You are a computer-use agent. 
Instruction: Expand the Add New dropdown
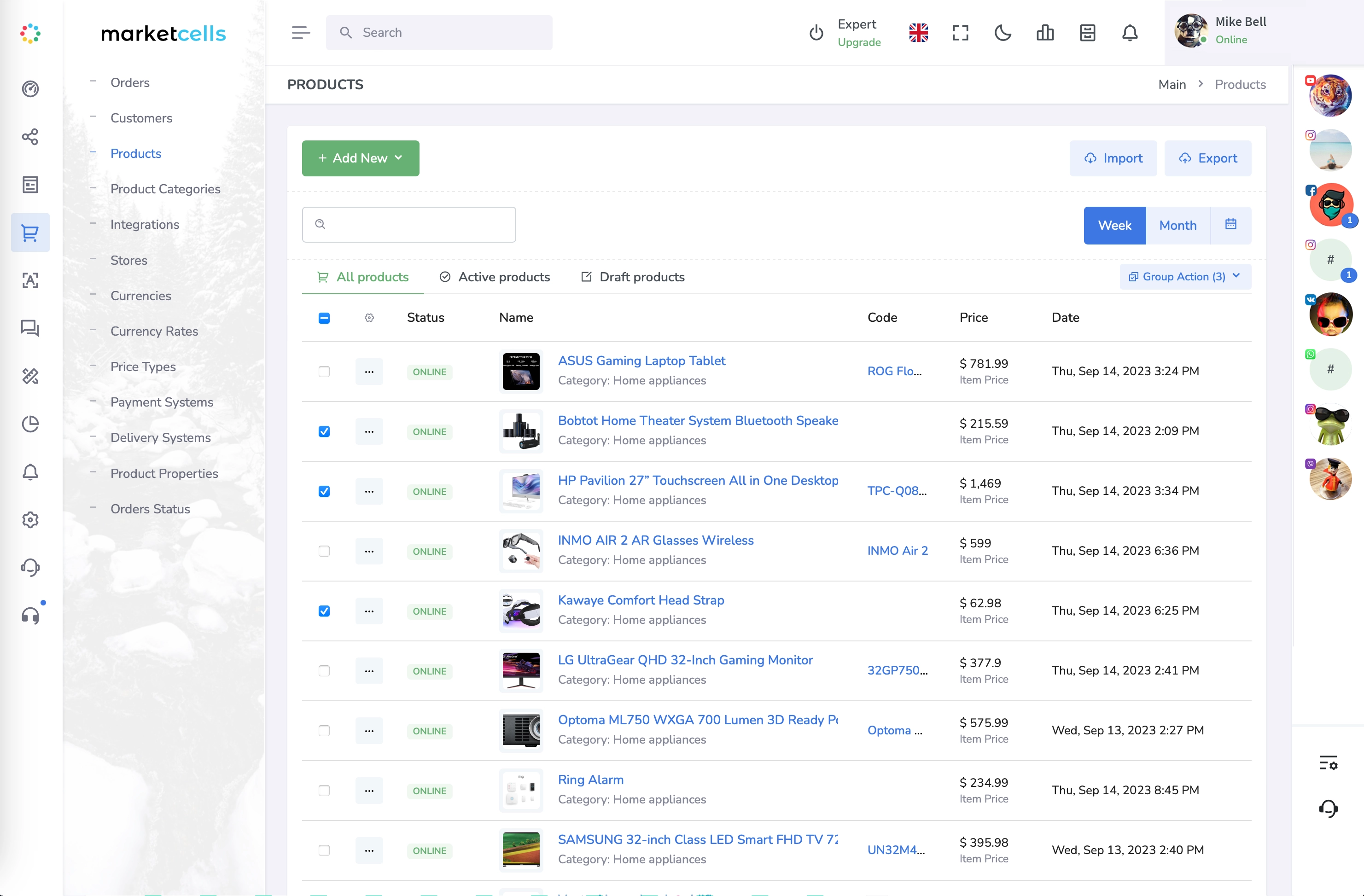click(x=361, y=158)
